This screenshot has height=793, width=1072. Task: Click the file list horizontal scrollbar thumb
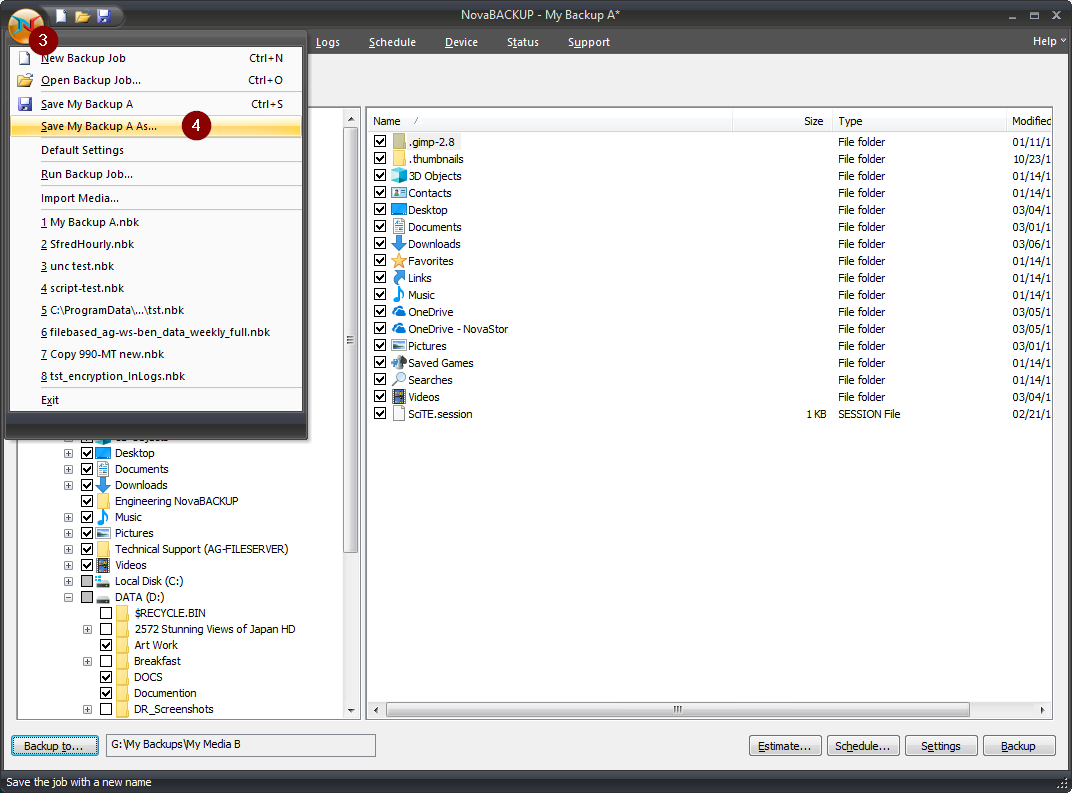tap(678, 710)
